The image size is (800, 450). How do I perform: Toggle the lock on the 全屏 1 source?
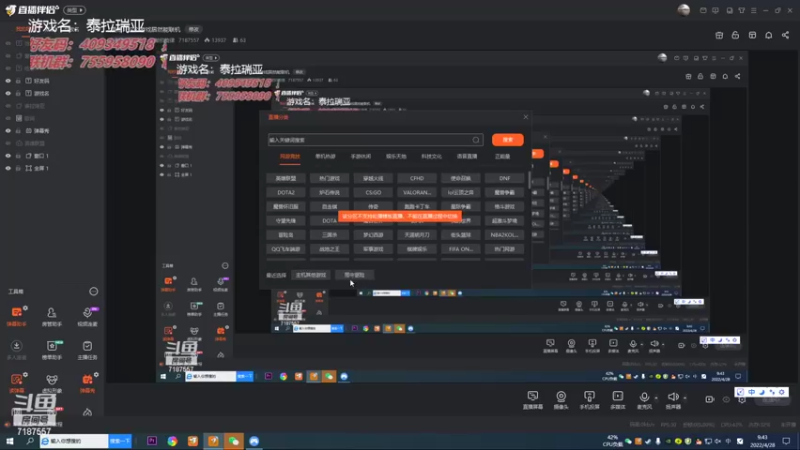click(x=18, y=168)
